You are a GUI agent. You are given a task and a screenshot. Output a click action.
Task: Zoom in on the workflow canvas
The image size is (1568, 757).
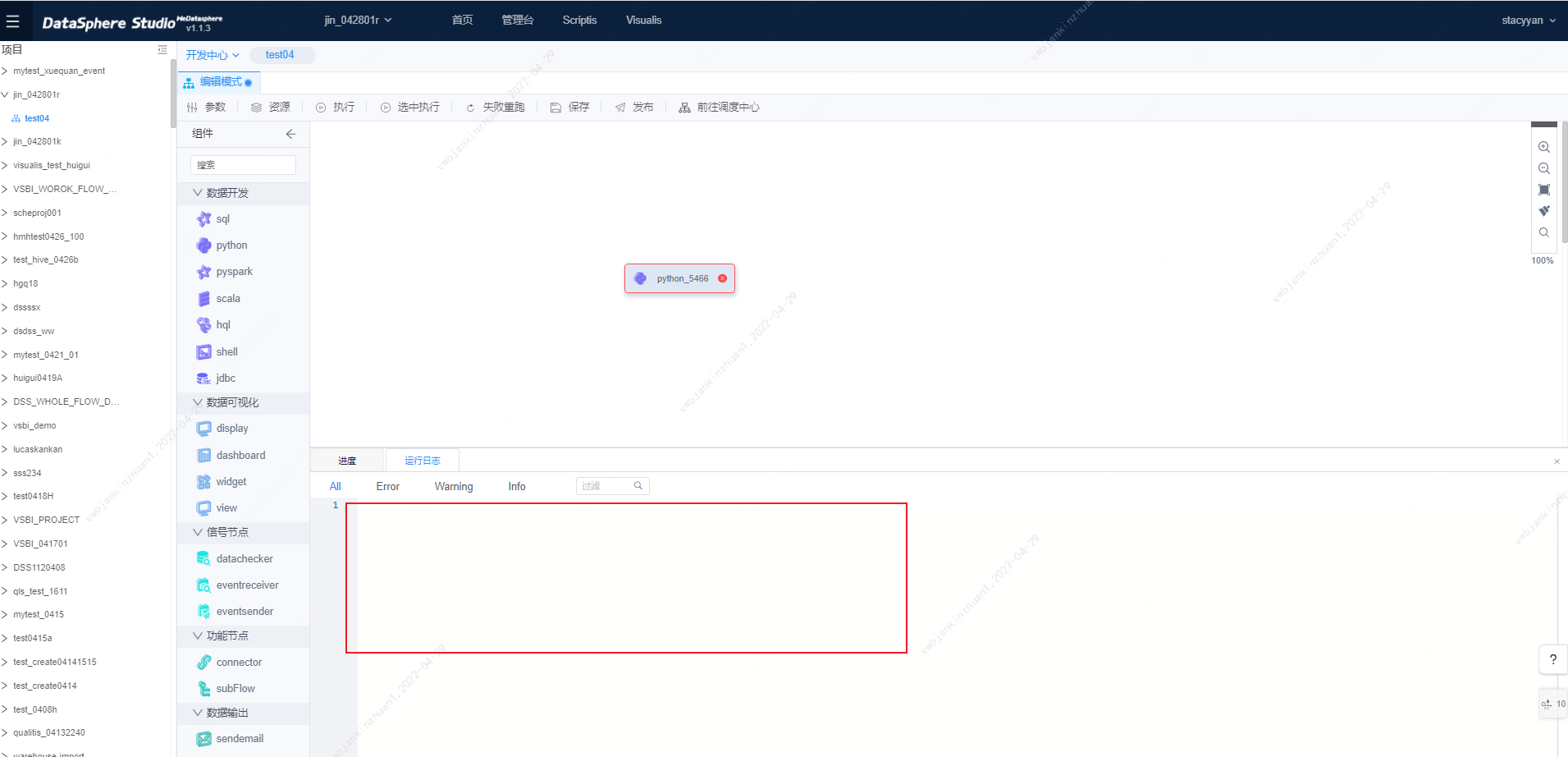(1544, 147)
